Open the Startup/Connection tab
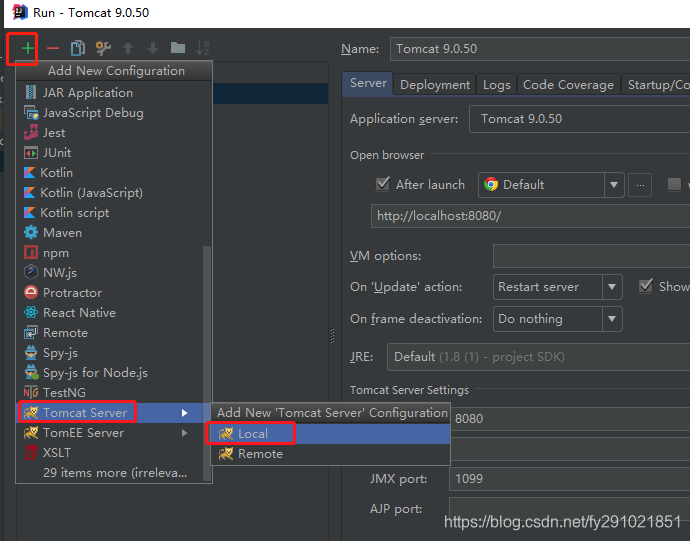Screen dimensions: 690x541 (657, 85)
